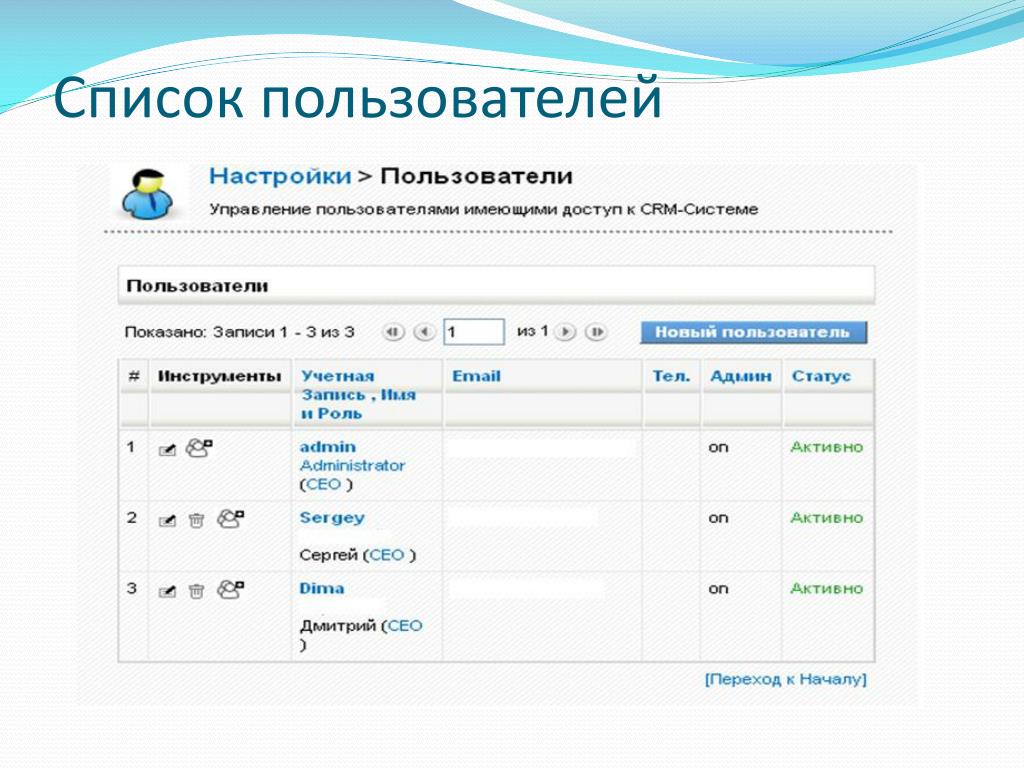Screen dimensions: 1024x768
Task: Open the Sergey account link
Action: tap(332, 518)
